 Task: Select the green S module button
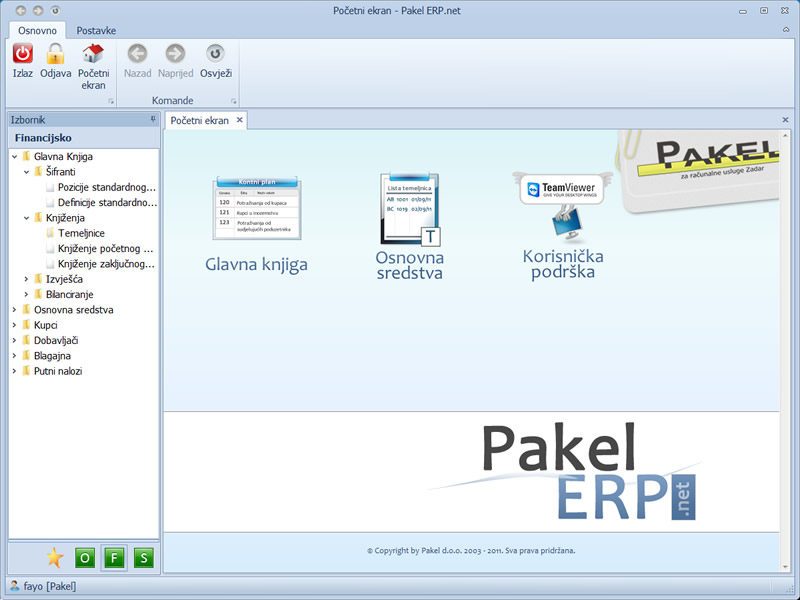[x=144, y=558]
